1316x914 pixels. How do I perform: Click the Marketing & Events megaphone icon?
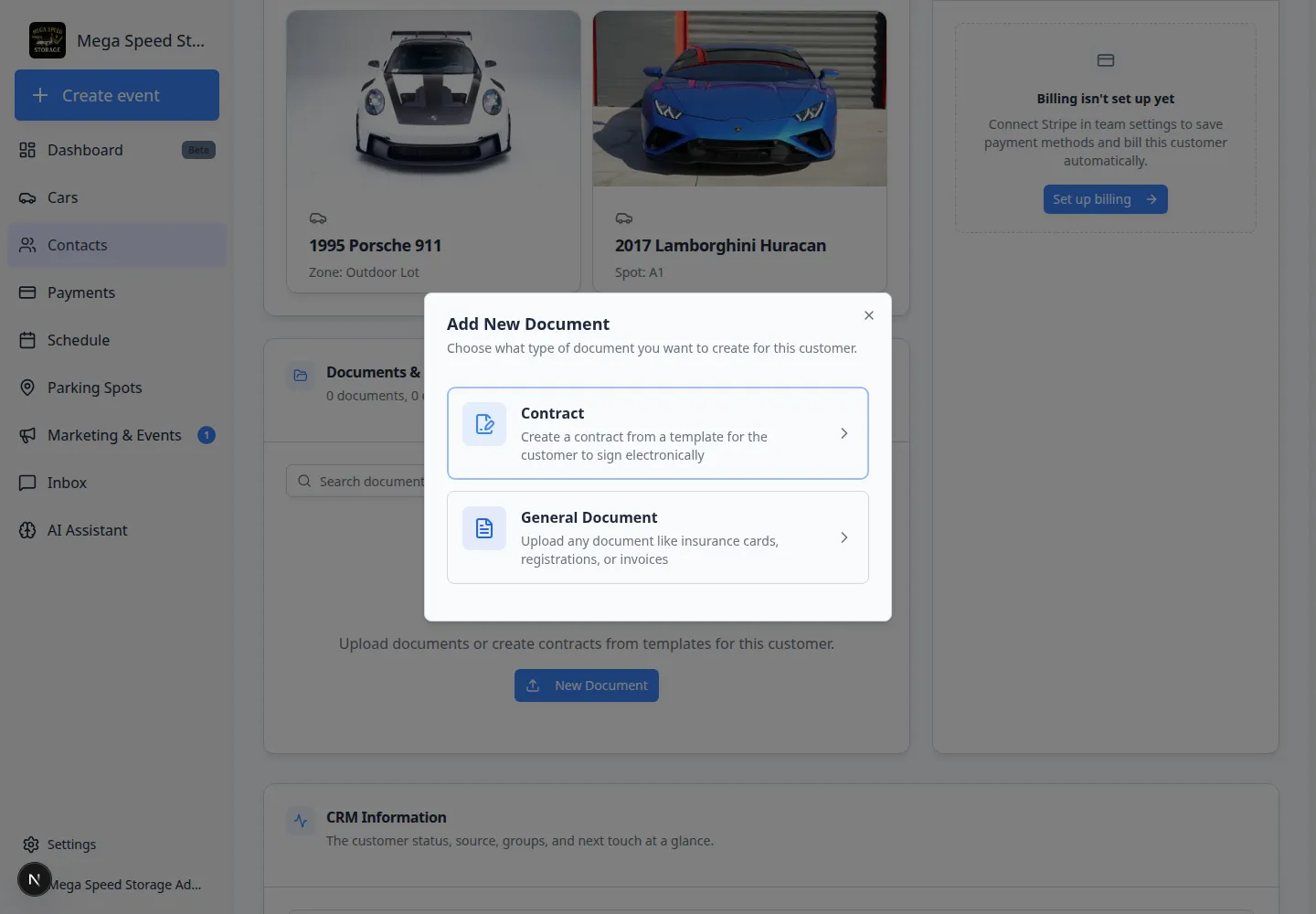coord(27,435)
